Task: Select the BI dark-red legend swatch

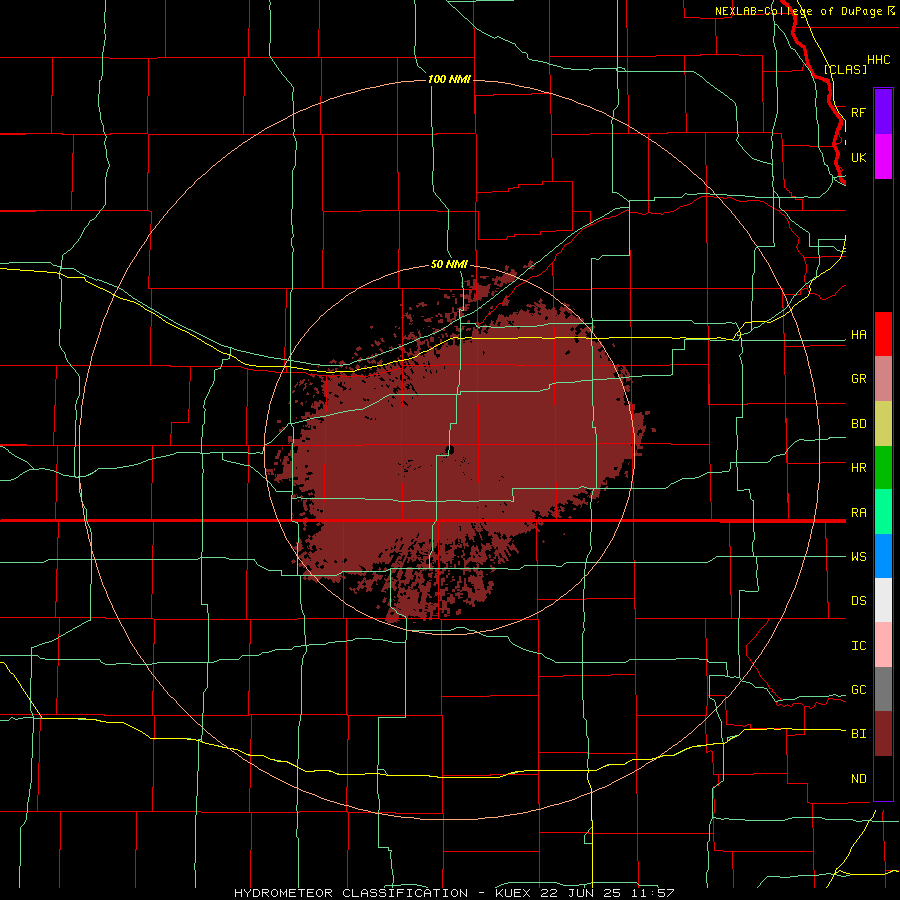Action: (883, 734)
